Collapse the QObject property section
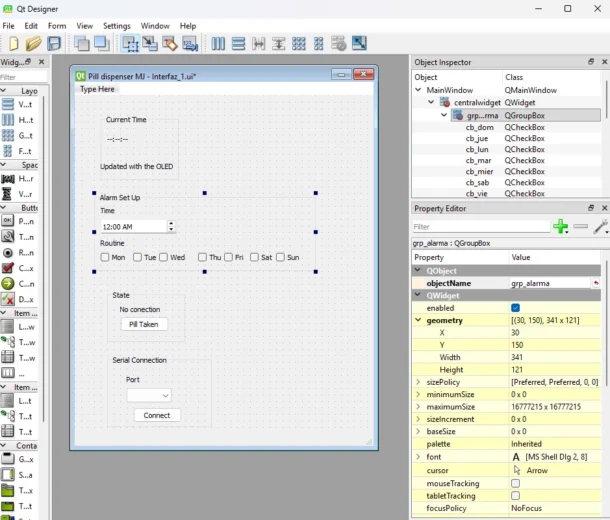This screenshot has width=610, height=520. tap(418, 270)
